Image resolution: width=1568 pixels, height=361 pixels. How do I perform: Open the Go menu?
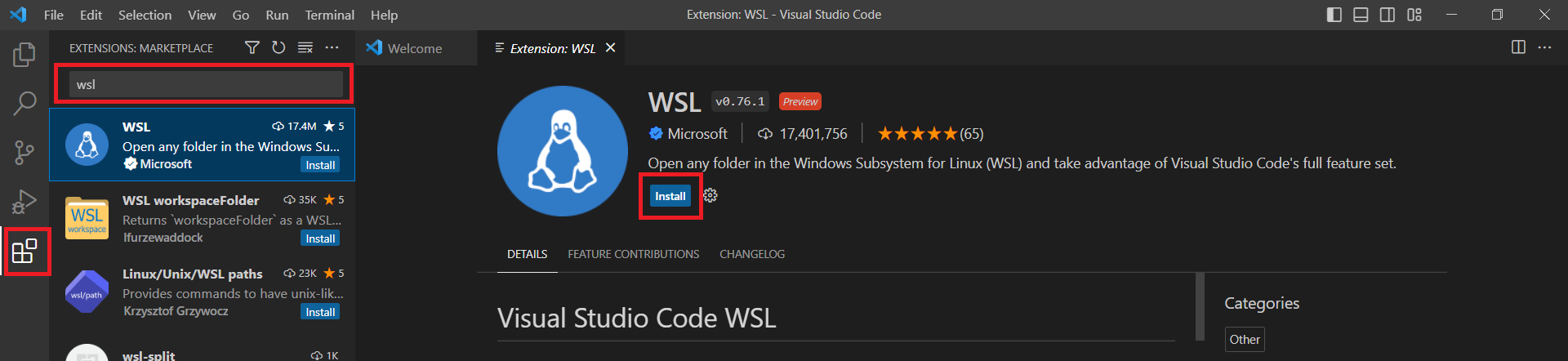click(x=241, y=15)
